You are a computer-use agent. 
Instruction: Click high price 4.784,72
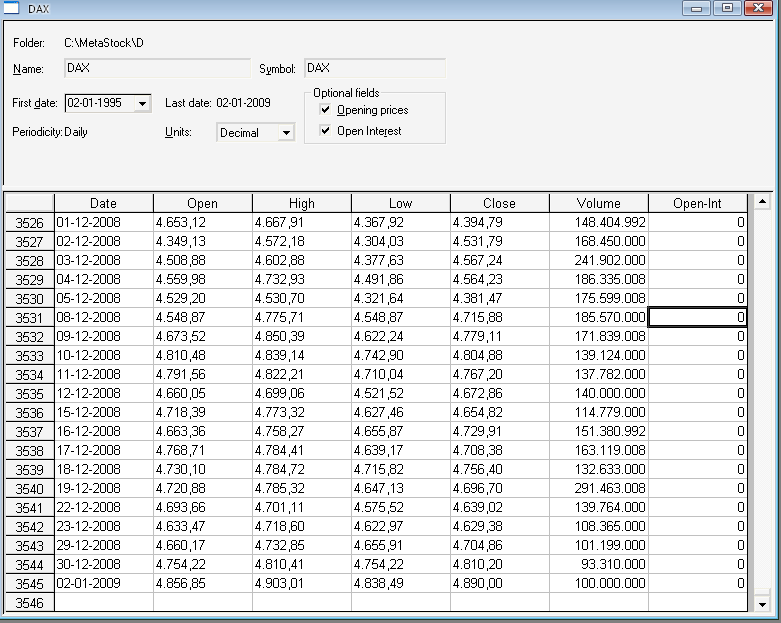click(x=302, y=469)
